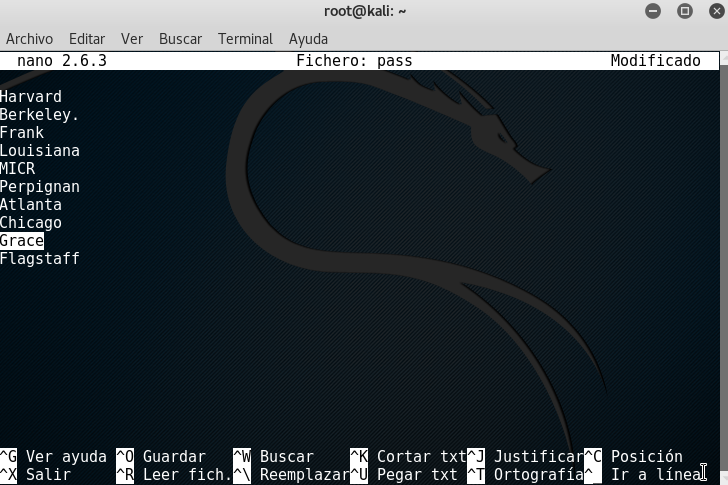Viewport: 728px width, 485px height.
Task: Click on the Harvard line
Action: pyautogui.click(x=31, y=97)
